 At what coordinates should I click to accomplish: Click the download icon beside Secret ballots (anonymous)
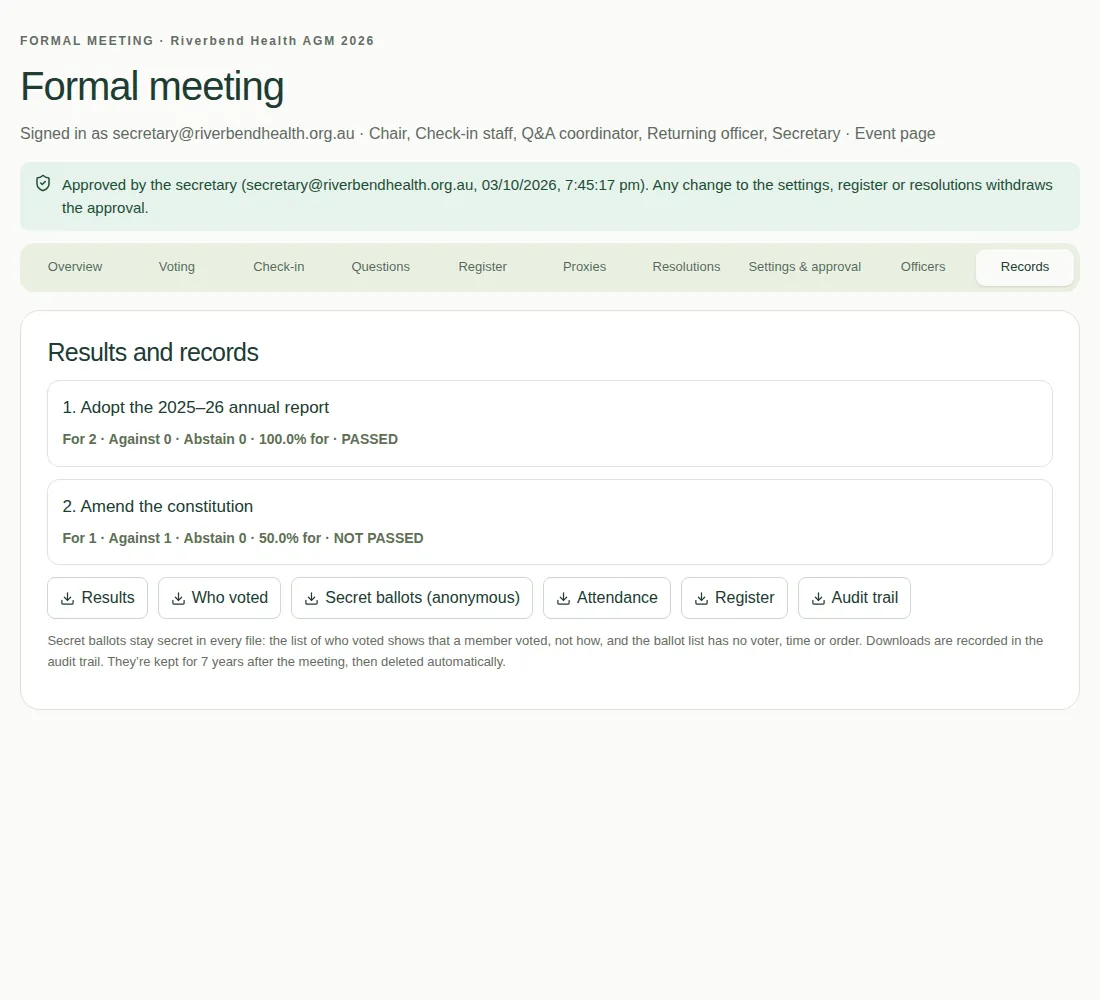click(x=311, y=598)
